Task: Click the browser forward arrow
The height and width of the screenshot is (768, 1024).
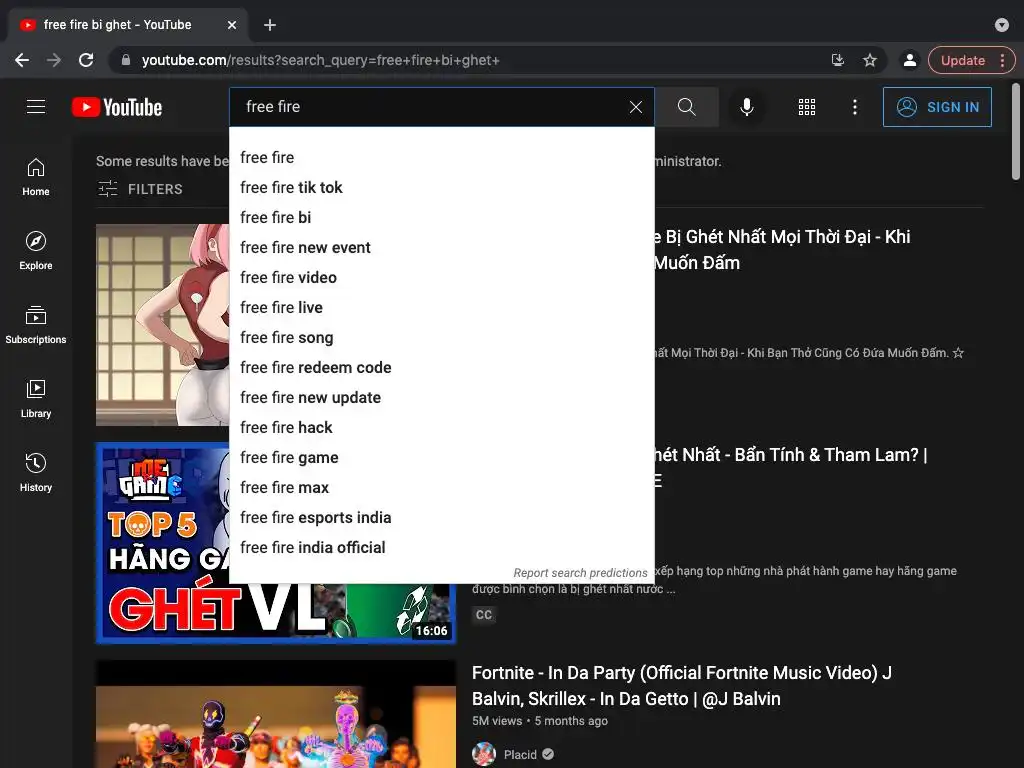Action: tap(54, 60)
